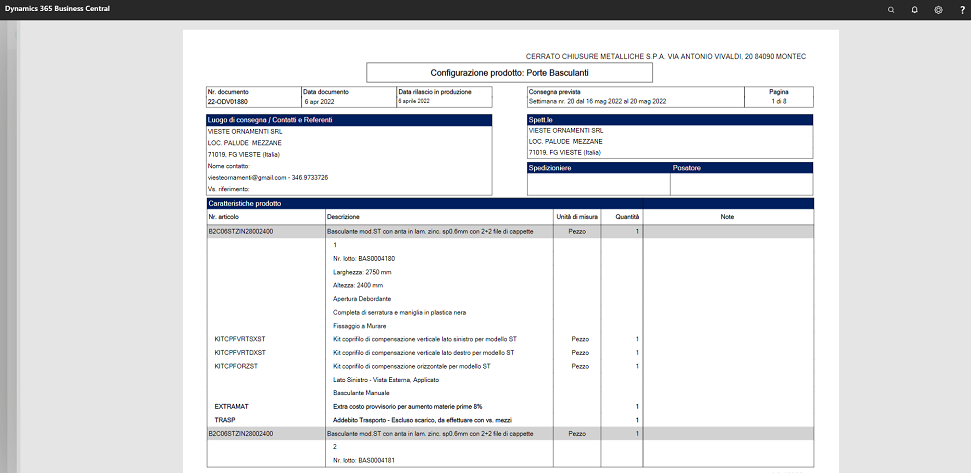971x473 pixels.
Task: Select the Unità di misura column header
Action: 577,217
